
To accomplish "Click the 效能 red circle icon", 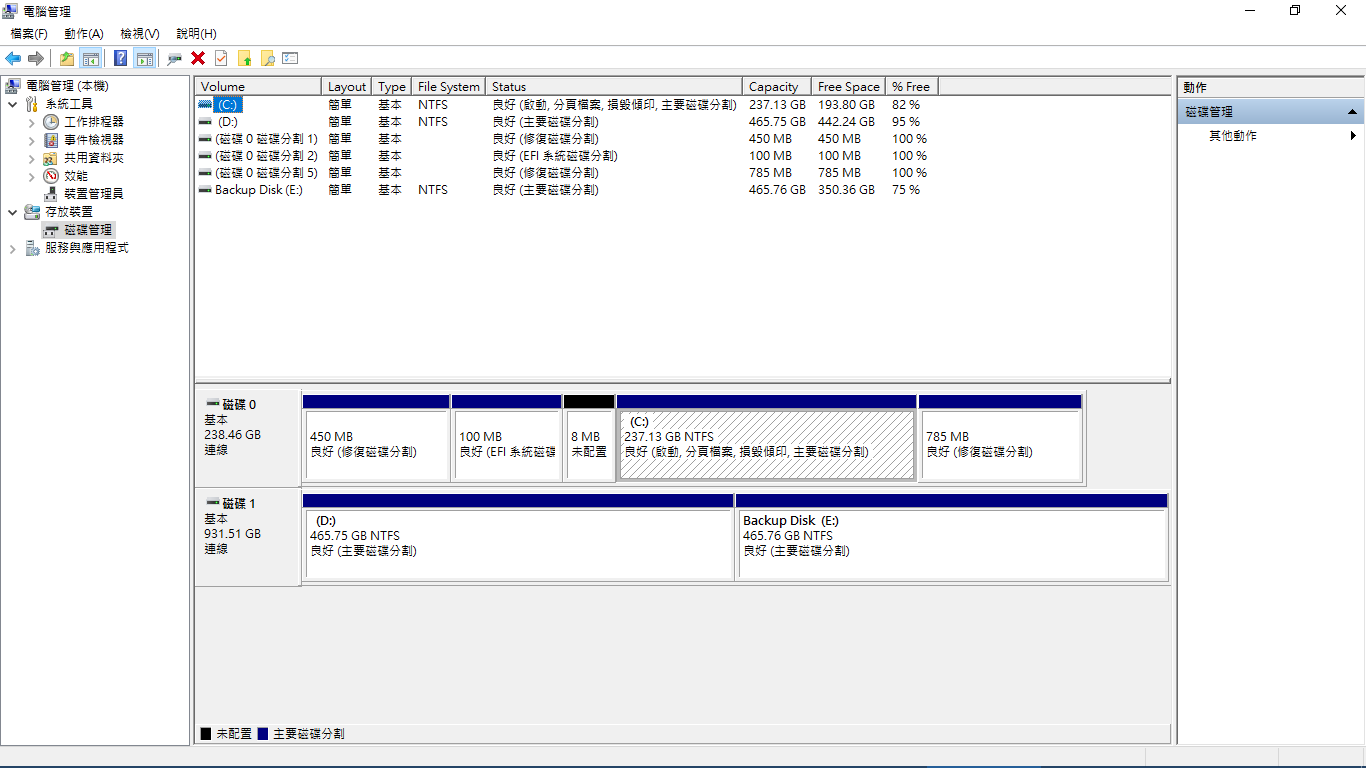I will 51,176.
